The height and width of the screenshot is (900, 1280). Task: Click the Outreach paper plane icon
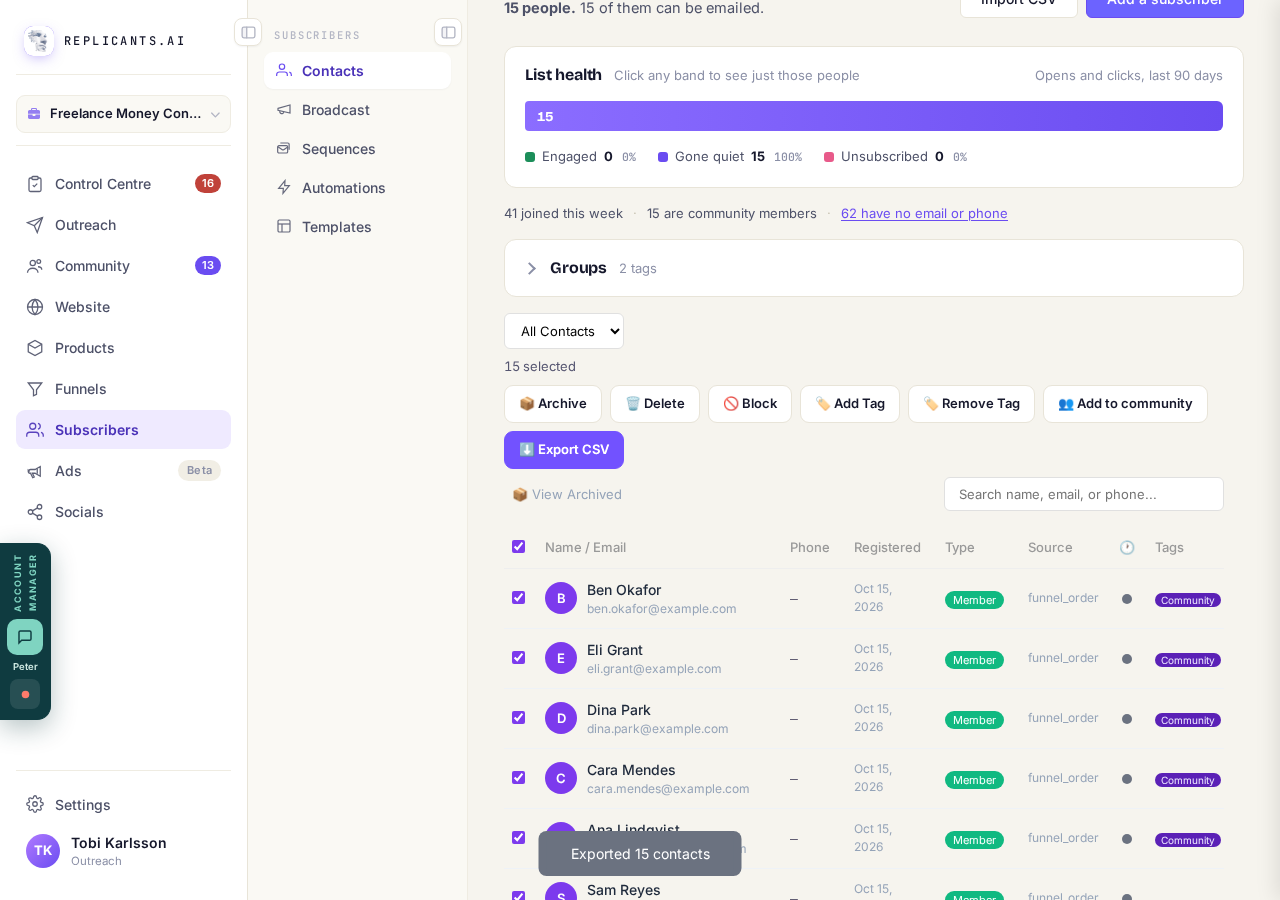pyautogui.click(x=35, y=225)
